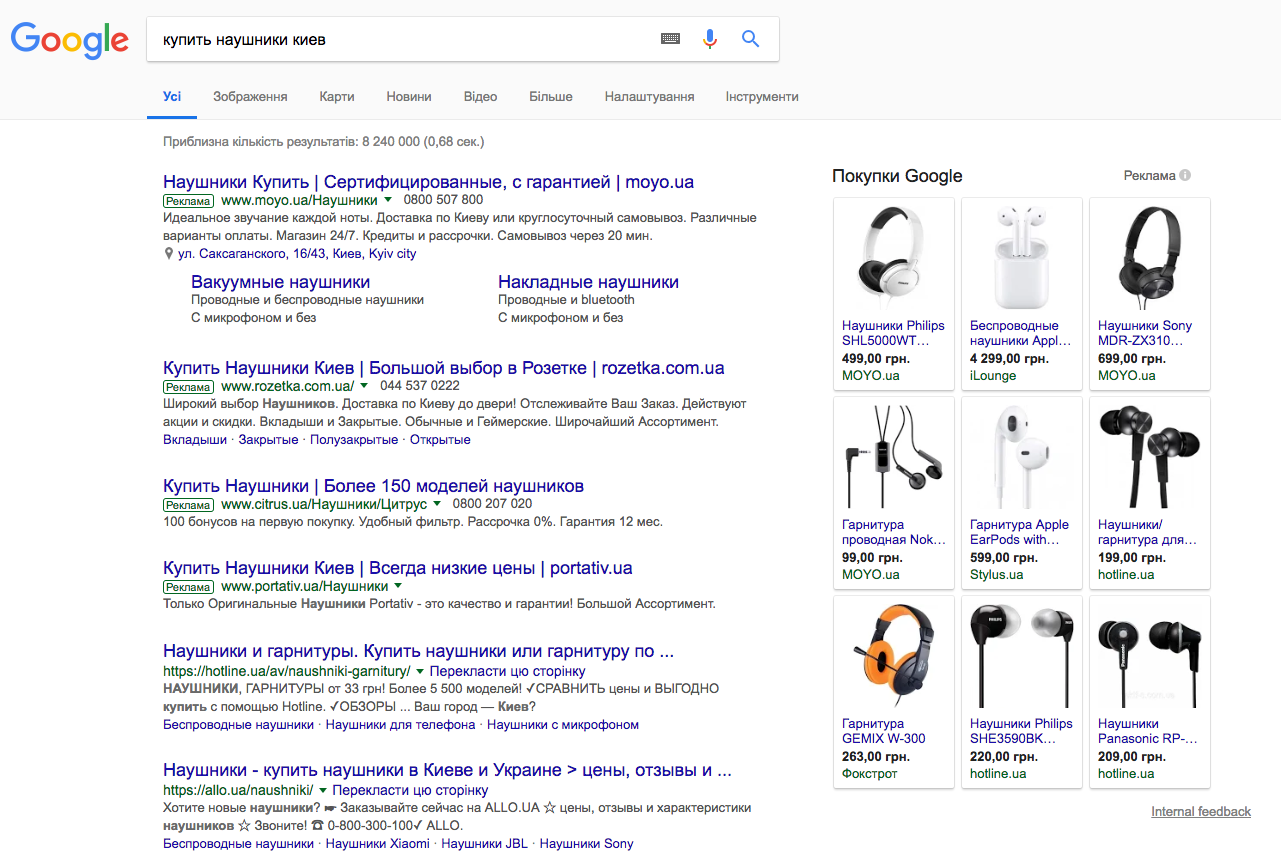
Task: Click the map pin icon by Саксаганського address
Action: coord(169,254)
